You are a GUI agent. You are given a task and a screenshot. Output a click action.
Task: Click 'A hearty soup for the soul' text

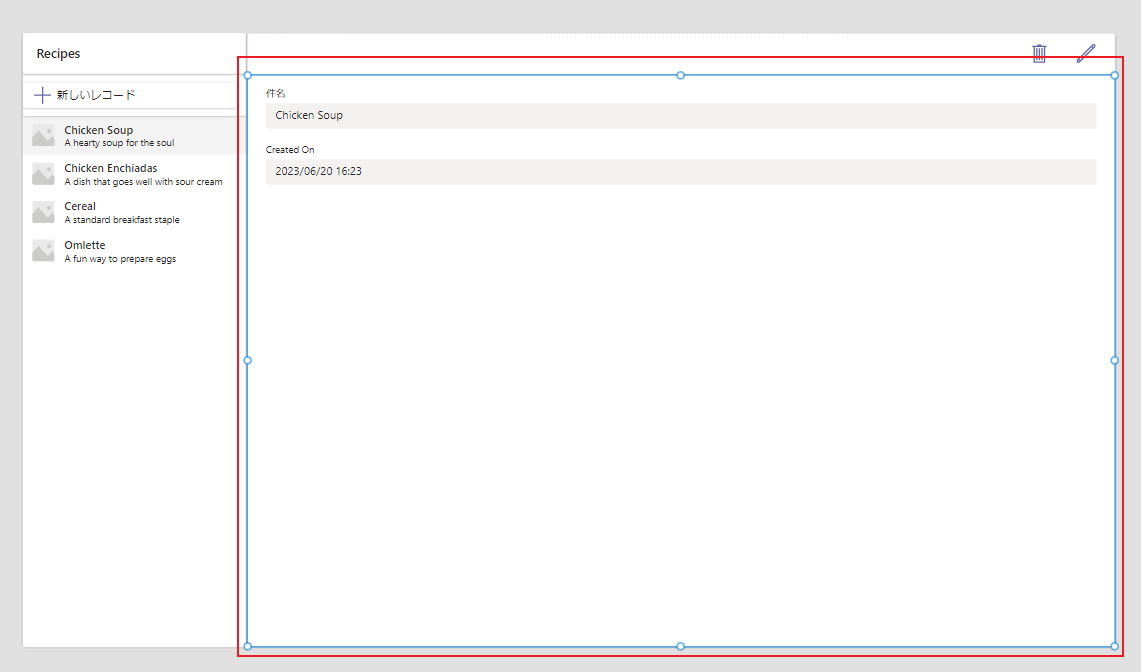click(119, 143)
